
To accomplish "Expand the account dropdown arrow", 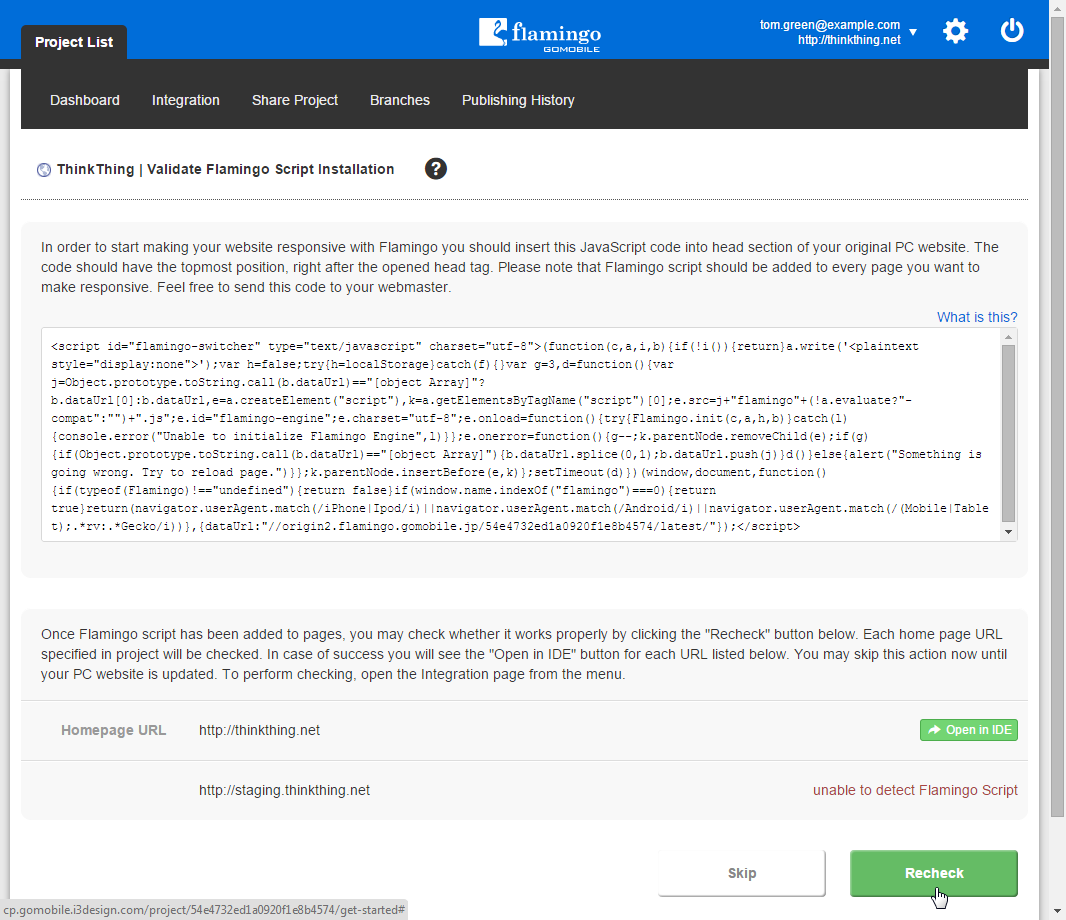I will pos(913,32).
